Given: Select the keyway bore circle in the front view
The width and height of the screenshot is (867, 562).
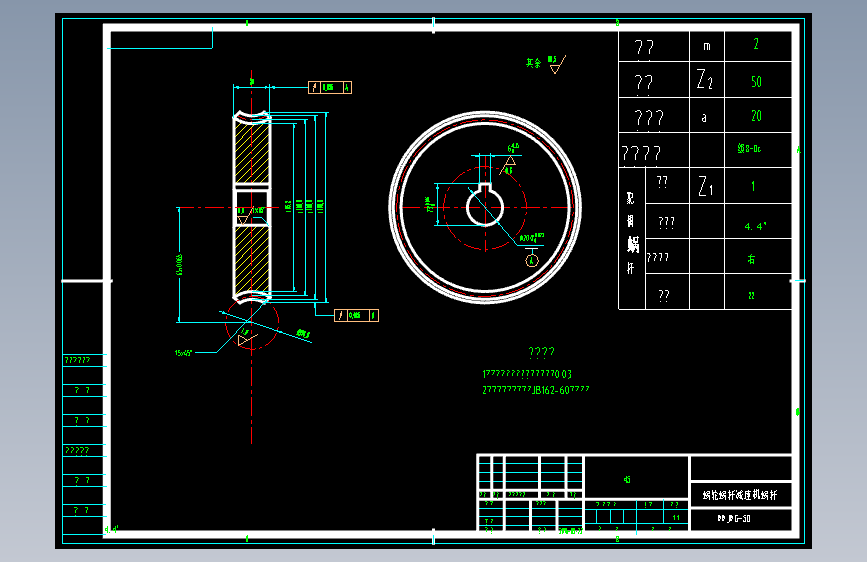Looking at the screenshot, I should pos(485,207).
